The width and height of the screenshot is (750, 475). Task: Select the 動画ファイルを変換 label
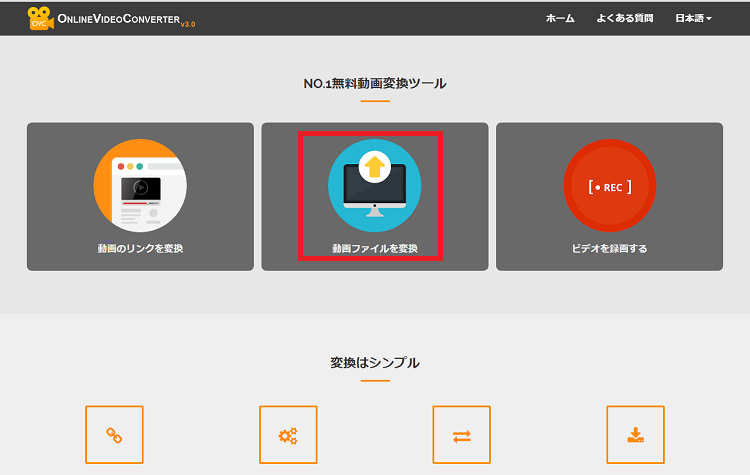(x=375, y=248)
